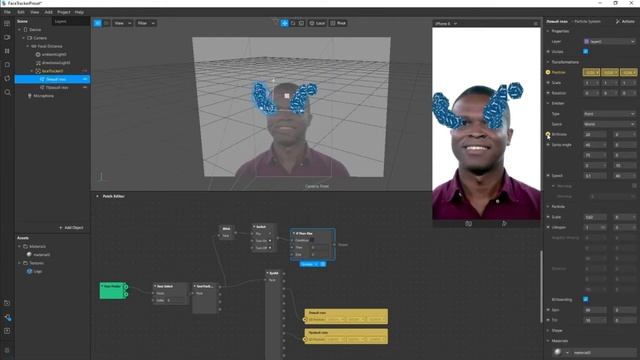Click the simulator camera-switch icon
The height and width of the screenshot is (360, 640).
(469, 224)
